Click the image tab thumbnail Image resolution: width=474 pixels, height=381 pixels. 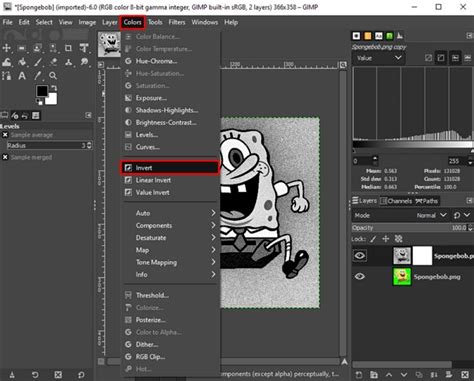tap(109, 44)
